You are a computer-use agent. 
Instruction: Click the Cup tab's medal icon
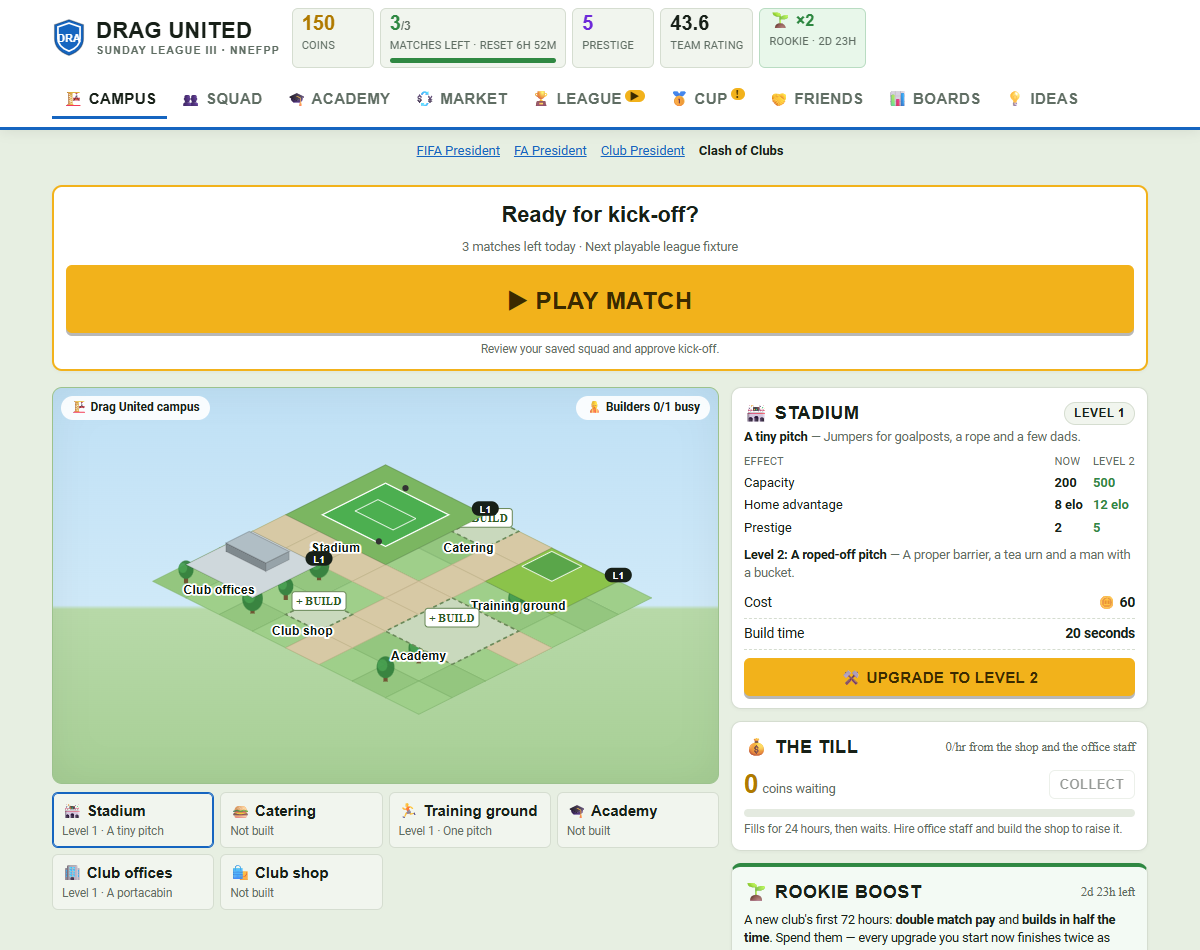pos(679,99)
